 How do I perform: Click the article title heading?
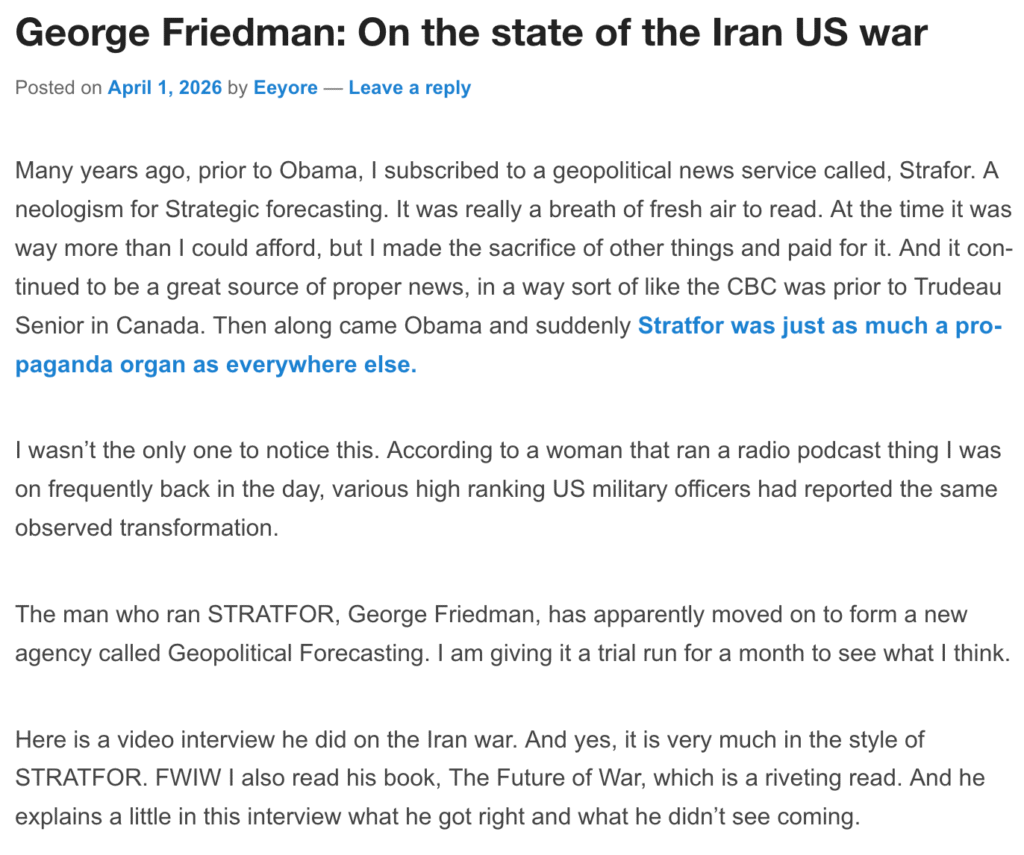click(471, 35)
